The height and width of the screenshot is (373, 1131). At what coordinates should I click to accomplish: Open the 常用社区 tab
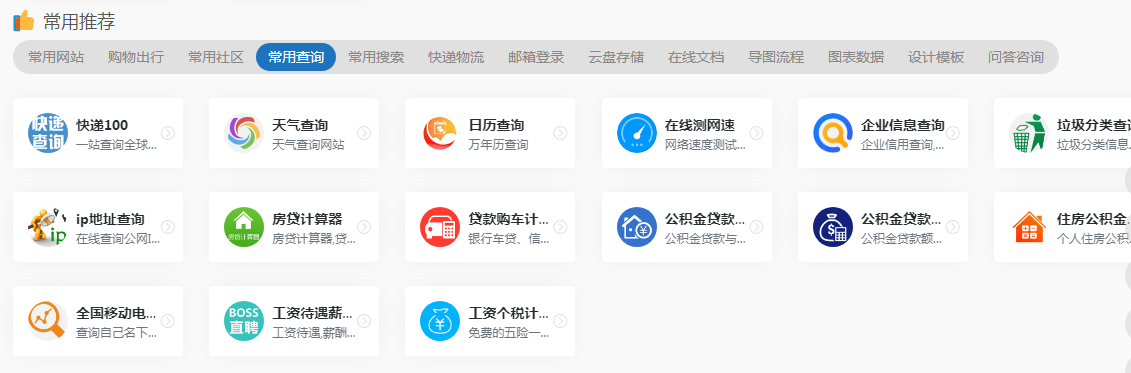pos(216,57)
